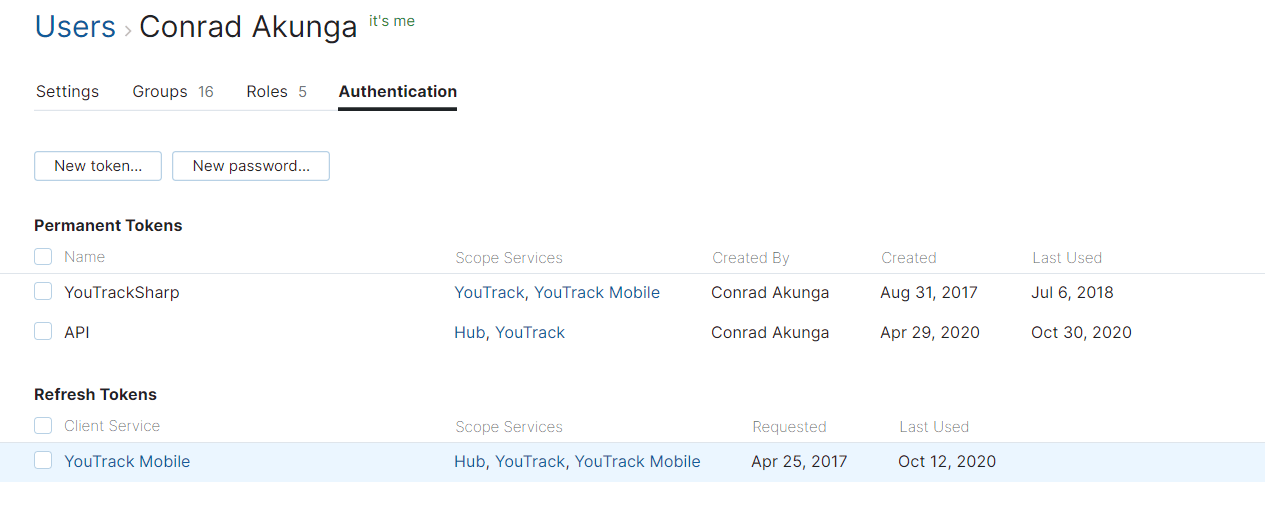Select the Authentication tab
The image size is (1265, 515).
[x=397, y=92]
